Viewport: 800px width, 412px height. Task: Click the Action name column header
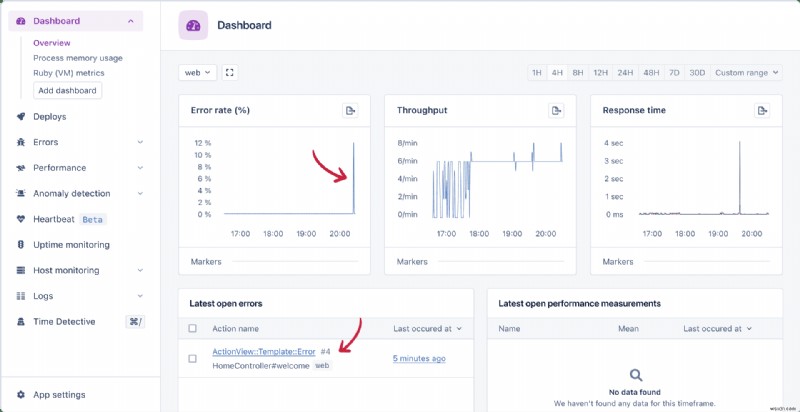tap(235, 328)
